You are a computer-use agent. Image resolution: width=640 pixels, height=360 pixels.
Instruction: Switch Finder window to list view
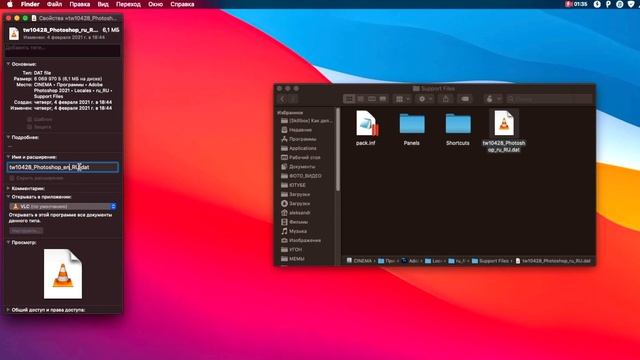[360, 99]
